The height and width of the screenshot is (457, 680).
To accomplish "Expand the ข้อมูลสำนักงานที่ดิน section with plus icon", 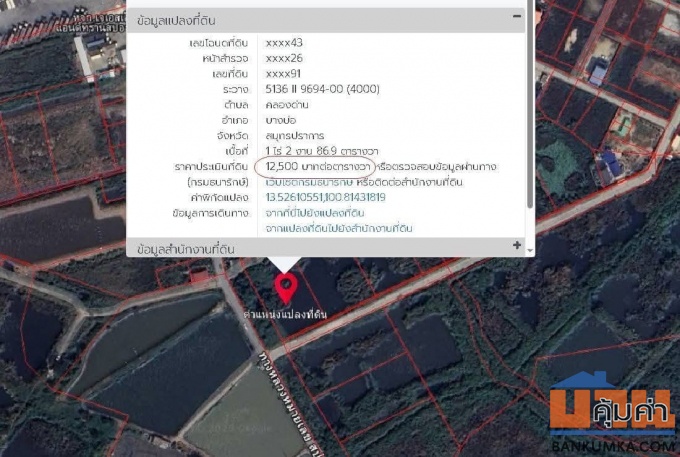I will click(516, 245).
